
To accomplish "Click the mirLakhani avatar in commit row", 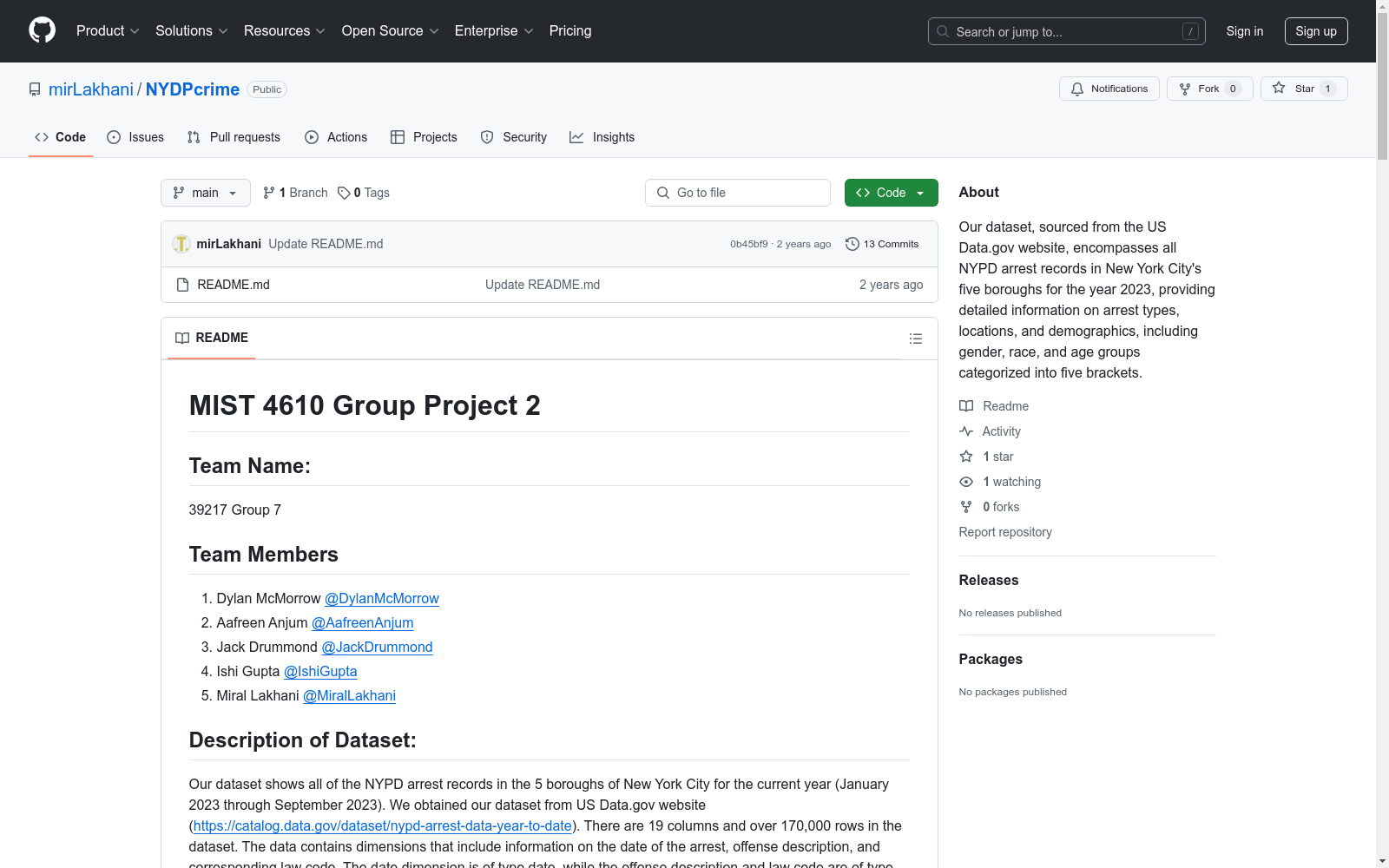I will 181,244.
